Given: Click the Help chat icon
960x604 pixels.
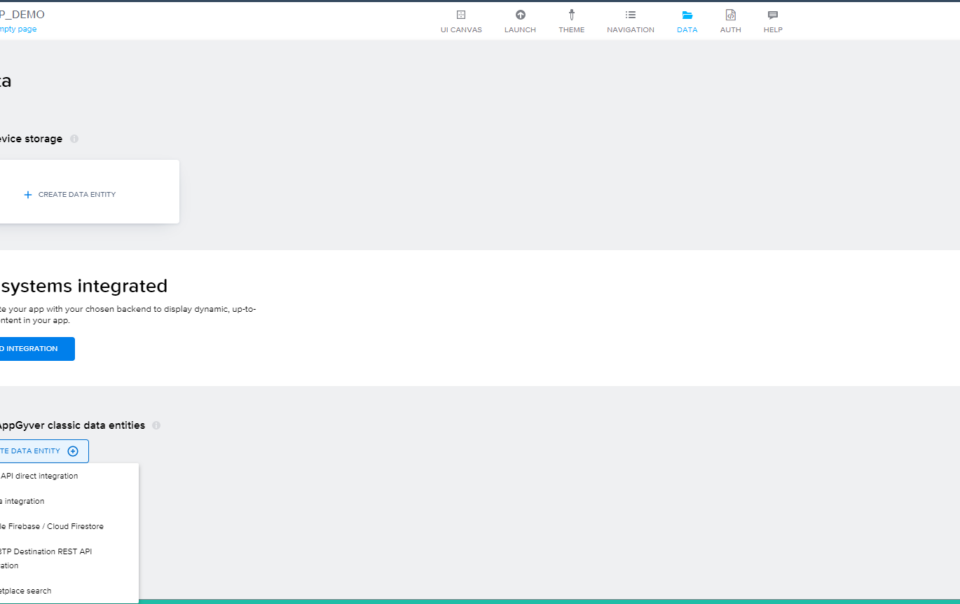Looking at the screenshot, I should (773, 15).
